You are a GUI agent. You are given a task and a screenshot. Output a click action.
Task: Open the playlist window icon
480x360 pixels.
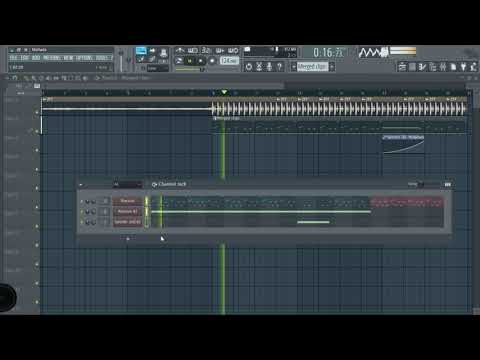coord(402,67)
